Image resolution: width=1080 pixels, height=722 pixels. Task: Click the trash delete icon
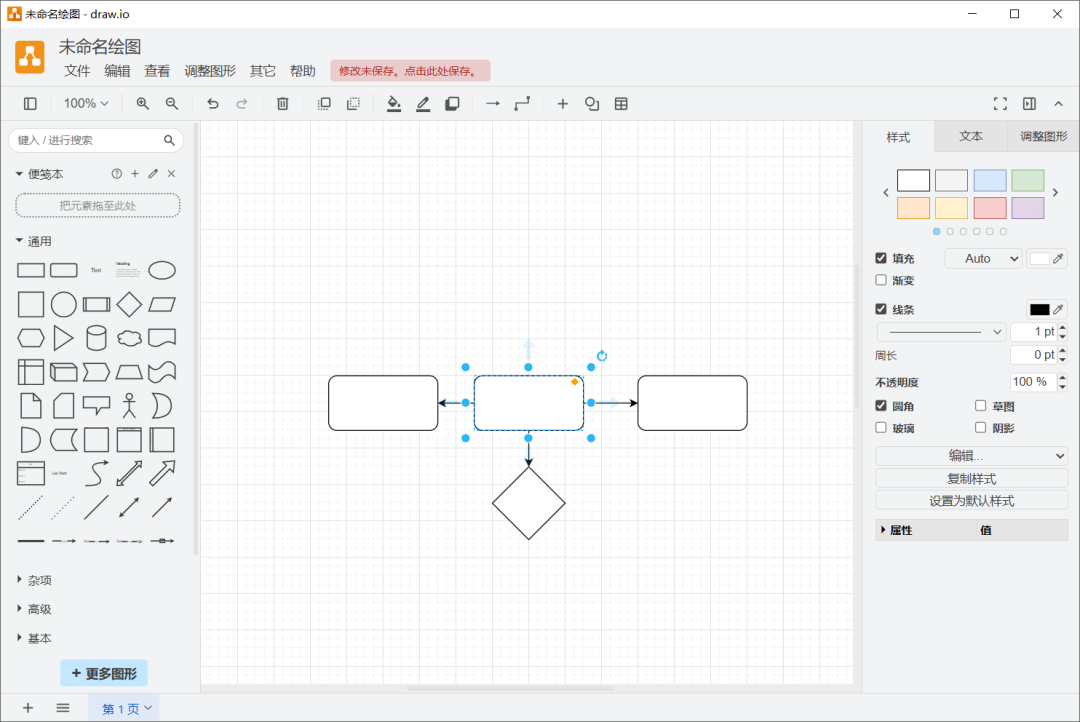(283, 104)
